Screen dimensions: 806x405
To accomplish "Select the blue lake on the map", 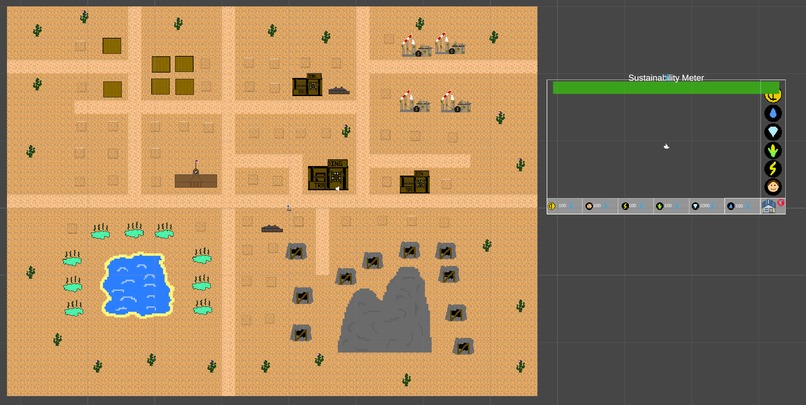I will point(137,285).
